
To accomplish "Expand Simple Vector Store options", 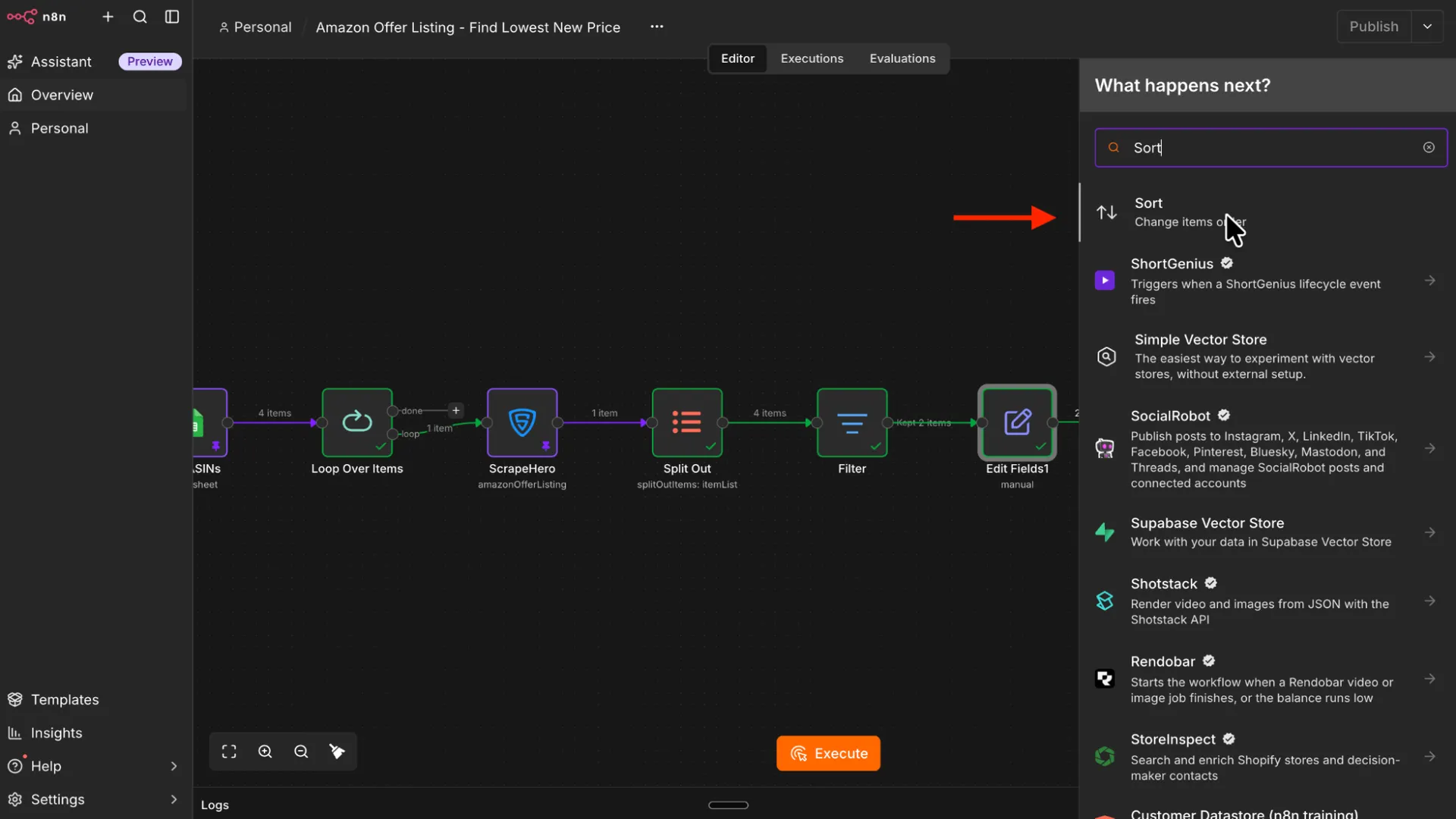I will tap(1429, 356).
